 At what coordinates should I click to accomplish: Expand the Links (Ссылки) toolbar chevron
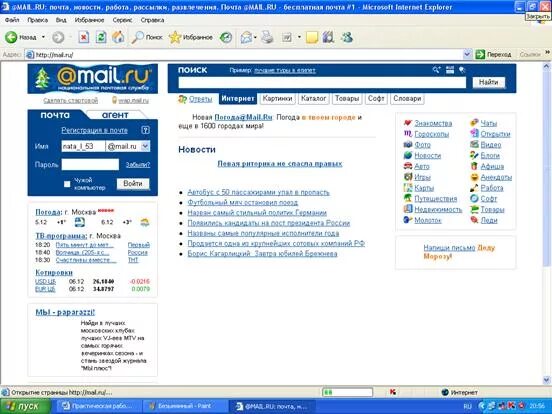[547, 53]
